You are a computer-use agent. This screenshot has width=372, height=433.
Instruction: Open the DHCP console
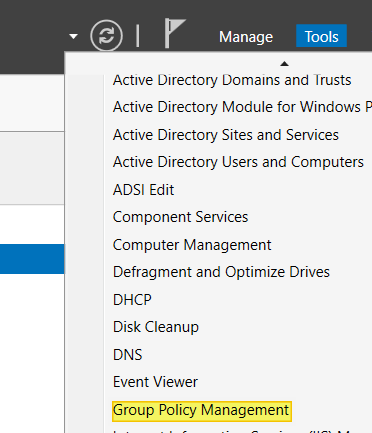(x=132, y=300)
